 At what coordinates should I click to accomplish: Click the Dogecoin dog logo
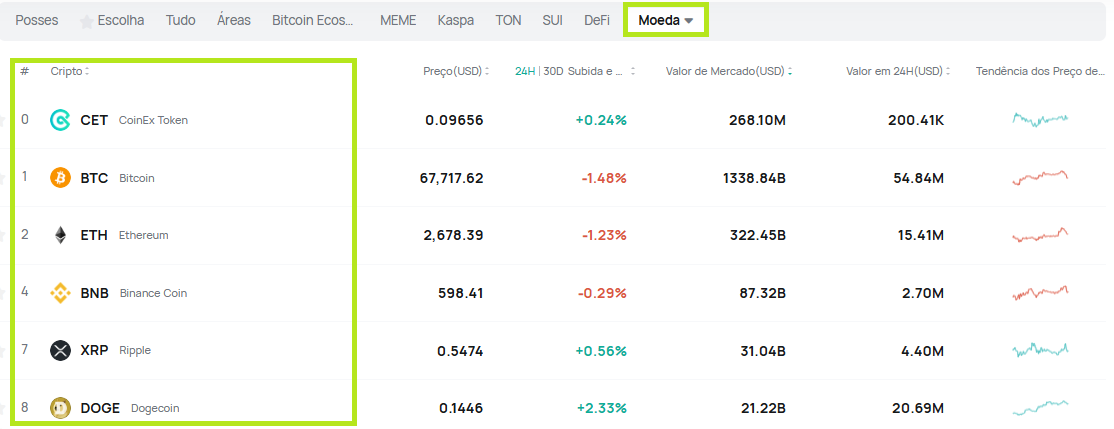click(60, 408)
